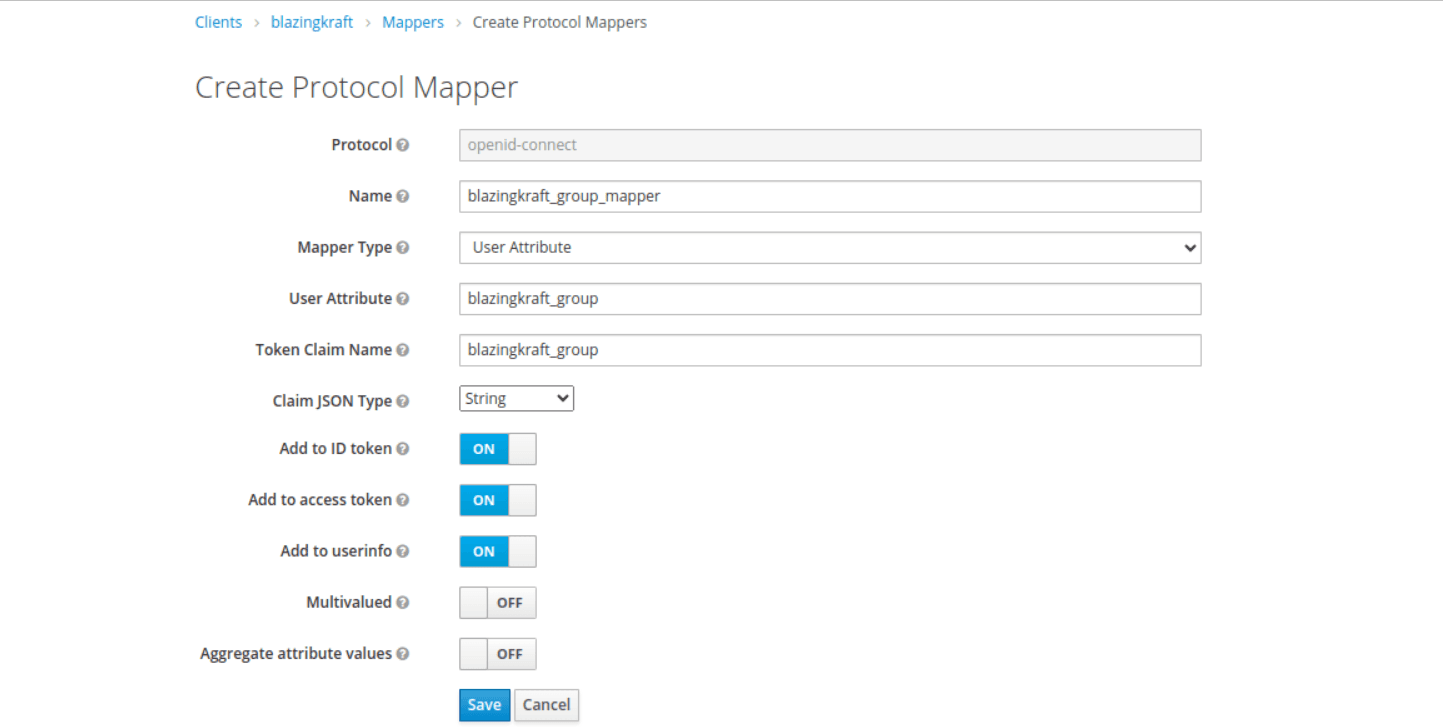The height and width of the screenshot is (727, 1443).
Task: Focus the Token Claim Name input field
Action: 829,350
